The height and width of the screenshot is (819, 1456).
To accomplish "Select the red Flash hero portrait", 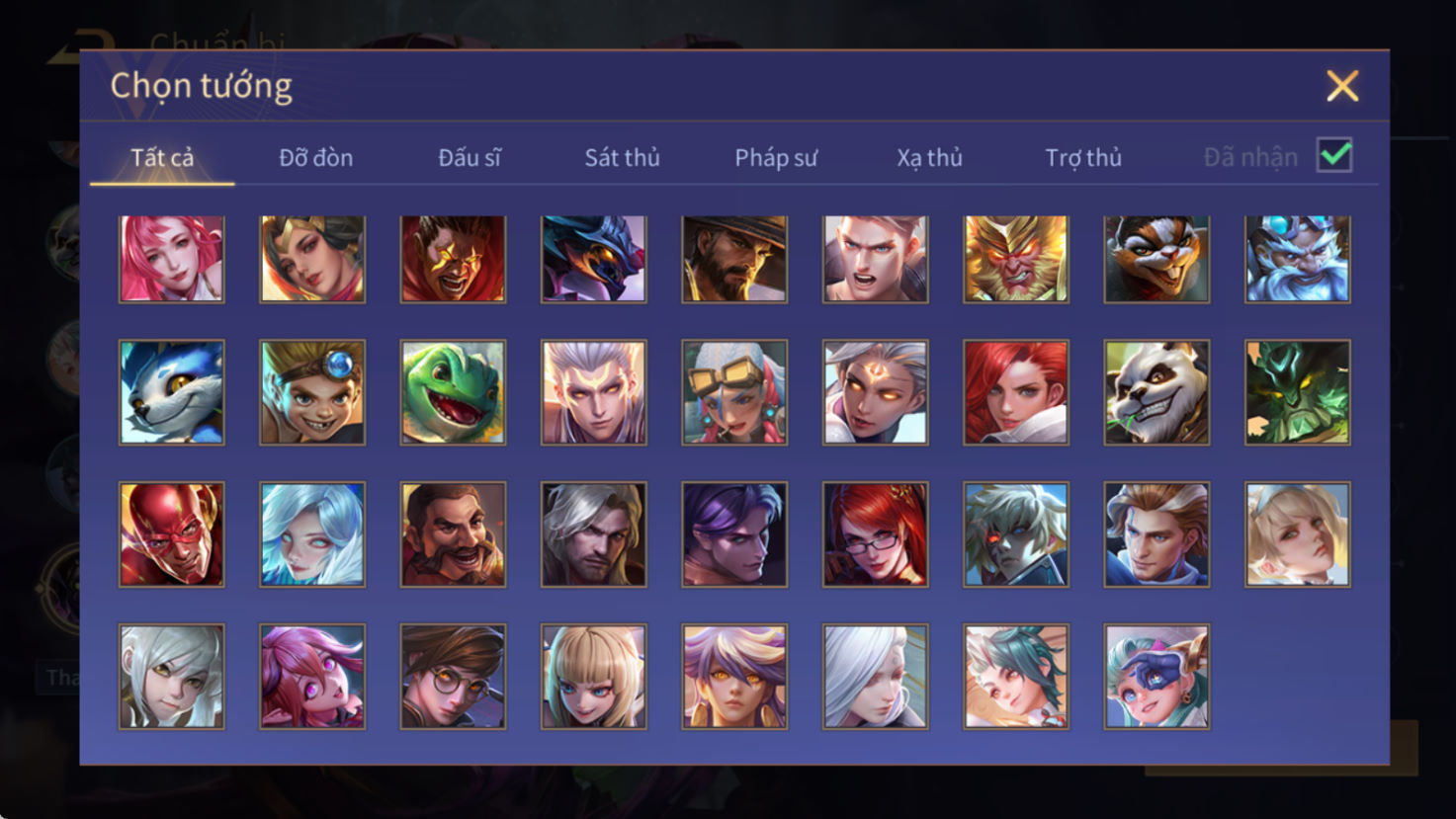I will 172,534.
